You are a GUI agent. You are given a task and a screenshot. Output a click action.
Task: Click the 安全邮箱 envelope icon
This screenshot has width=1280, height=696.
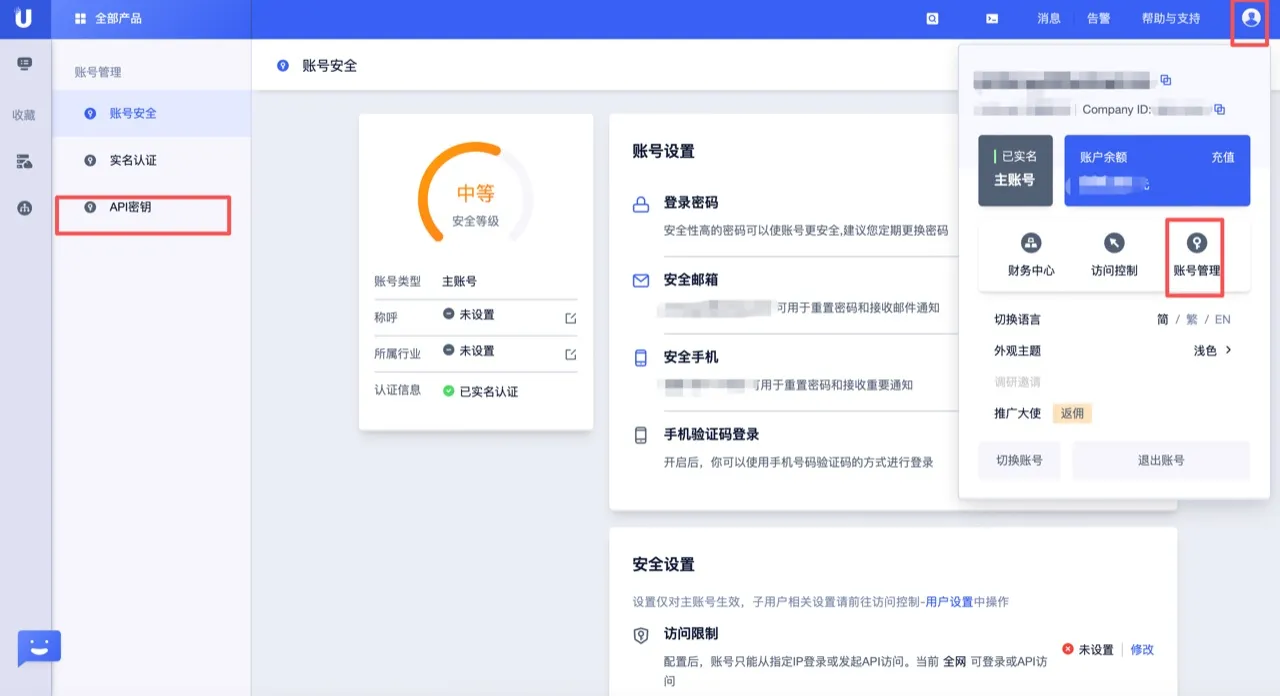pyautogui.click(x=641, y=281)
